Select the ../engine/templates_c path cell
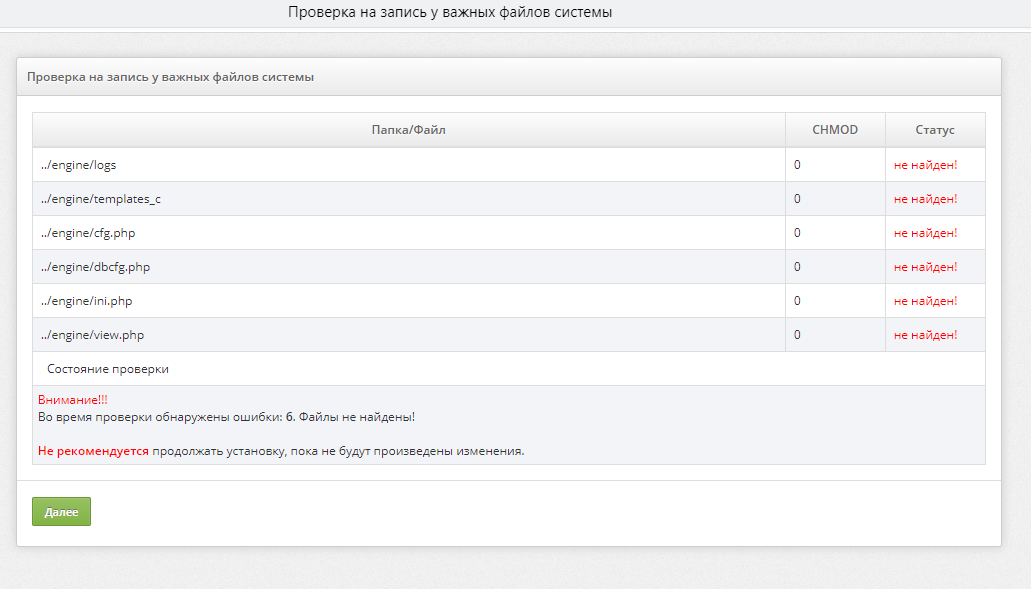Screen dimensions: 1031x589 tap(100, 199)
